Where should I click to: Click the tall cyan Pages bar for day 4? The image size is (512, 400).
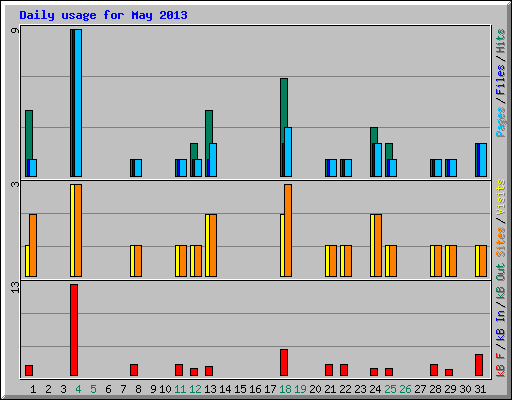click(x=78, y=103)
